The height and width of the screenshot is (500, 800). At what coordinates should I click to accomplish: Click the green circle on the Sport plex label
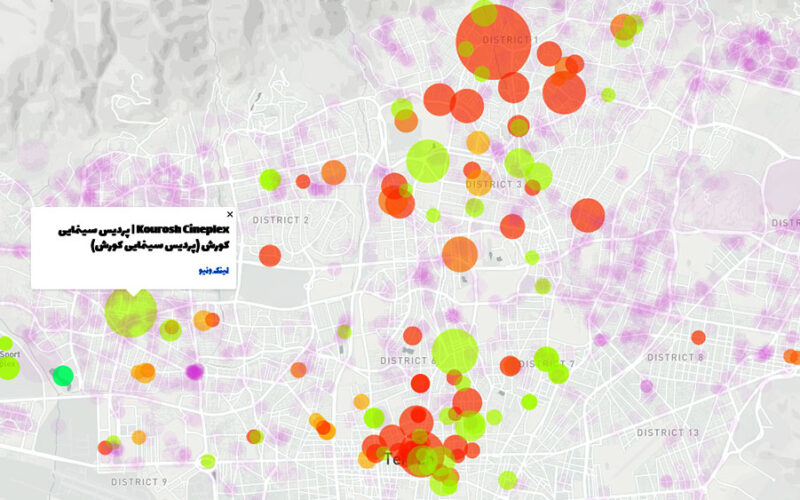[x=9, y=368]
